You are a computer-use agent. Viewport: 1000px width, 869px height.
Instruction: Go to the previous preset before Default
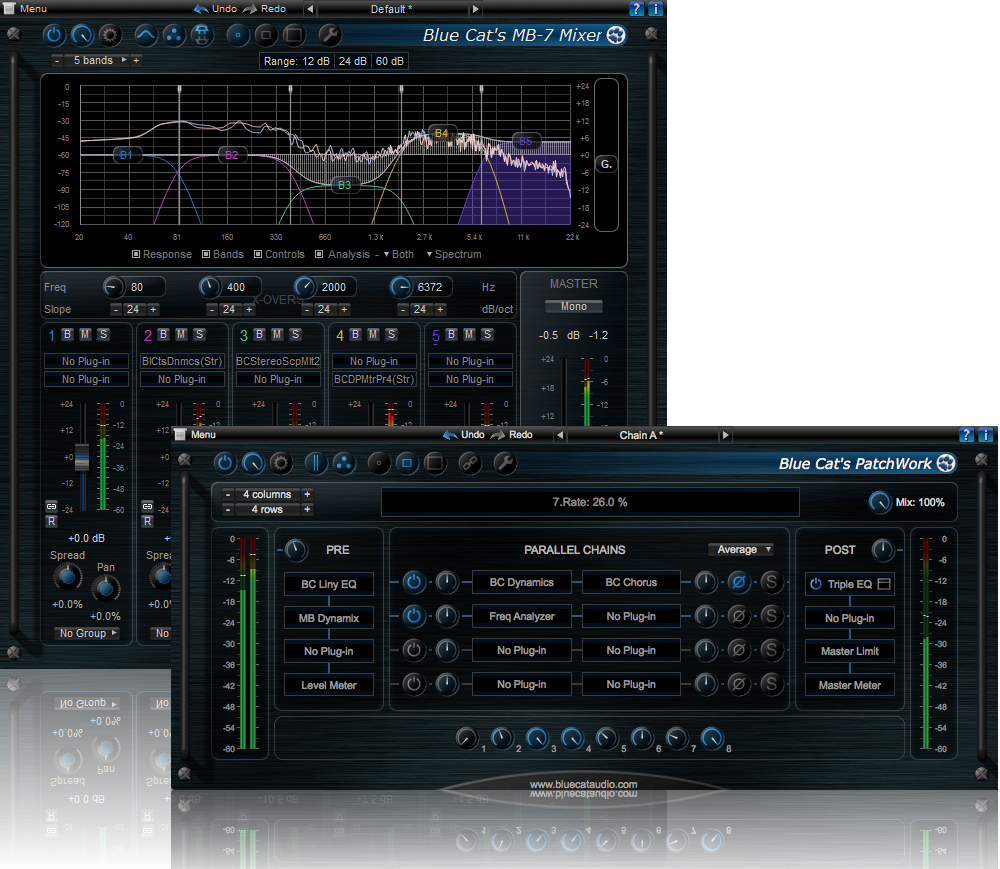(310, 9)
